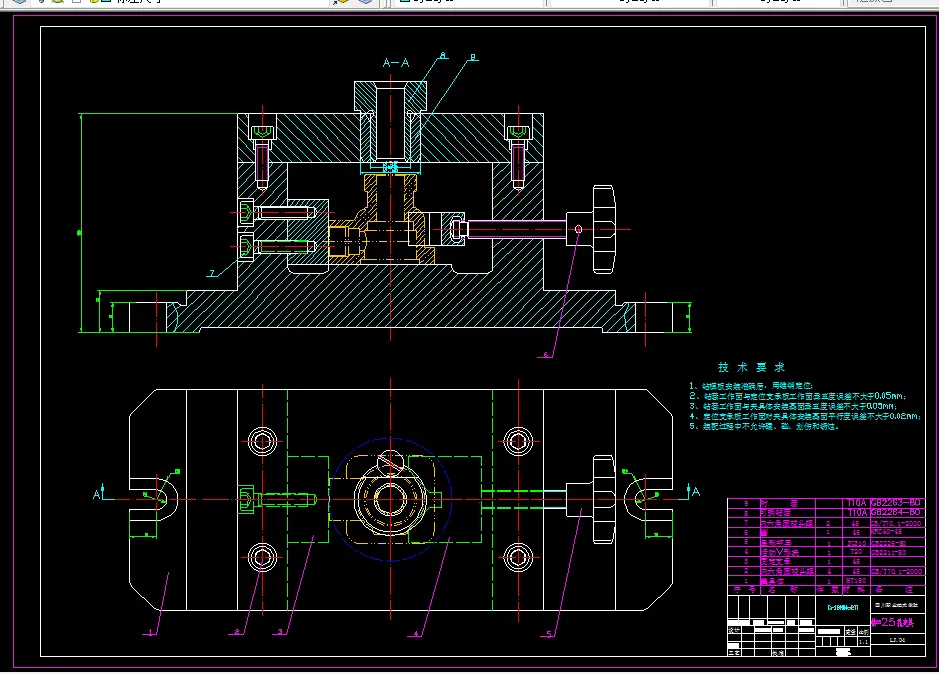
Task: Select technical requirement line 5 text
Action: point(764,427)
